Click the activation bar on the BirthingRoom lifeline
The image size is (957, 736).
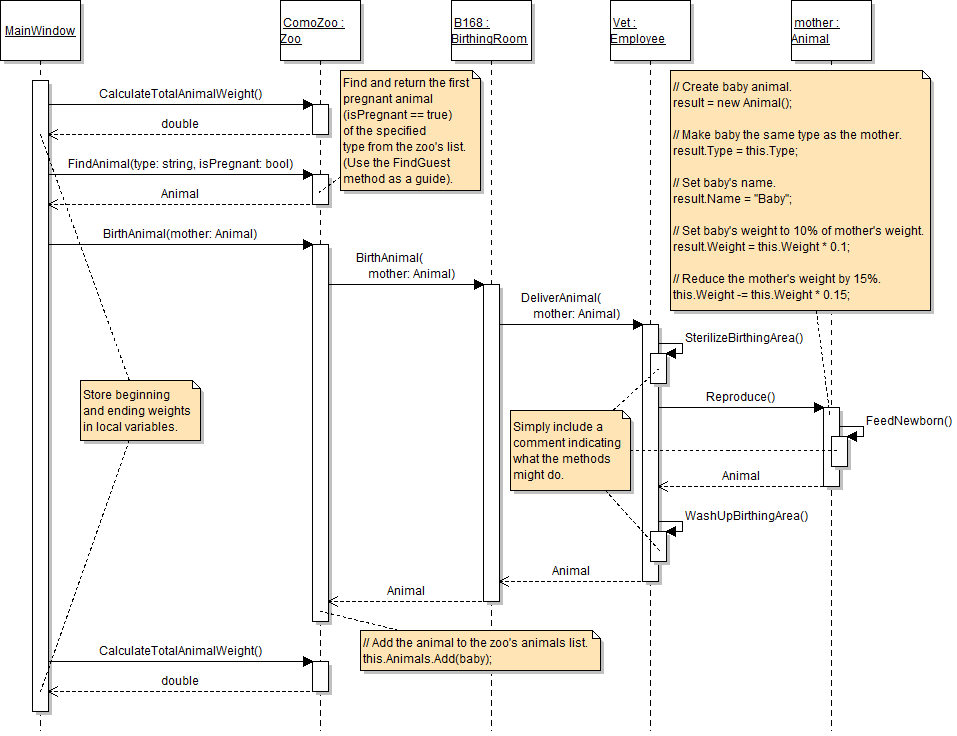click(491, 442)
